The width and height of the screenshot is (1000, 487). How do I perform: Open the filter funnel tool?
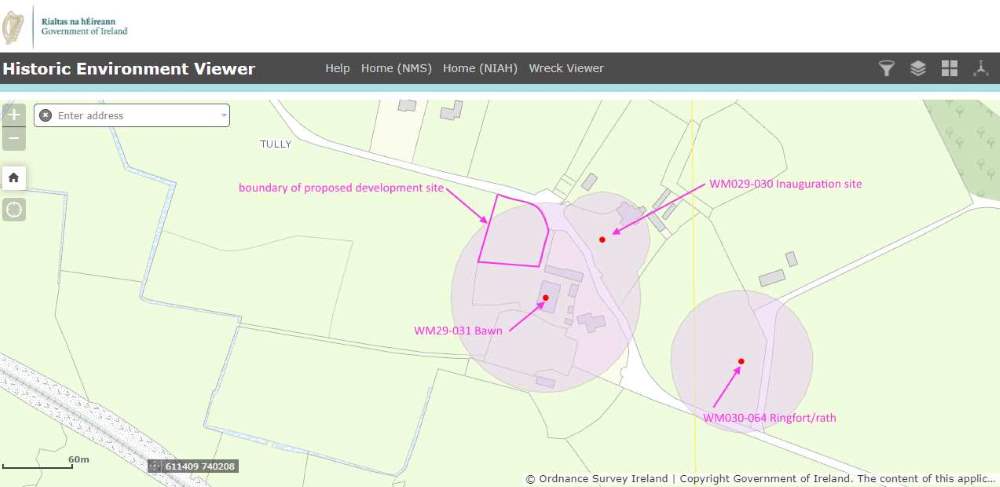tap(886, 68)
